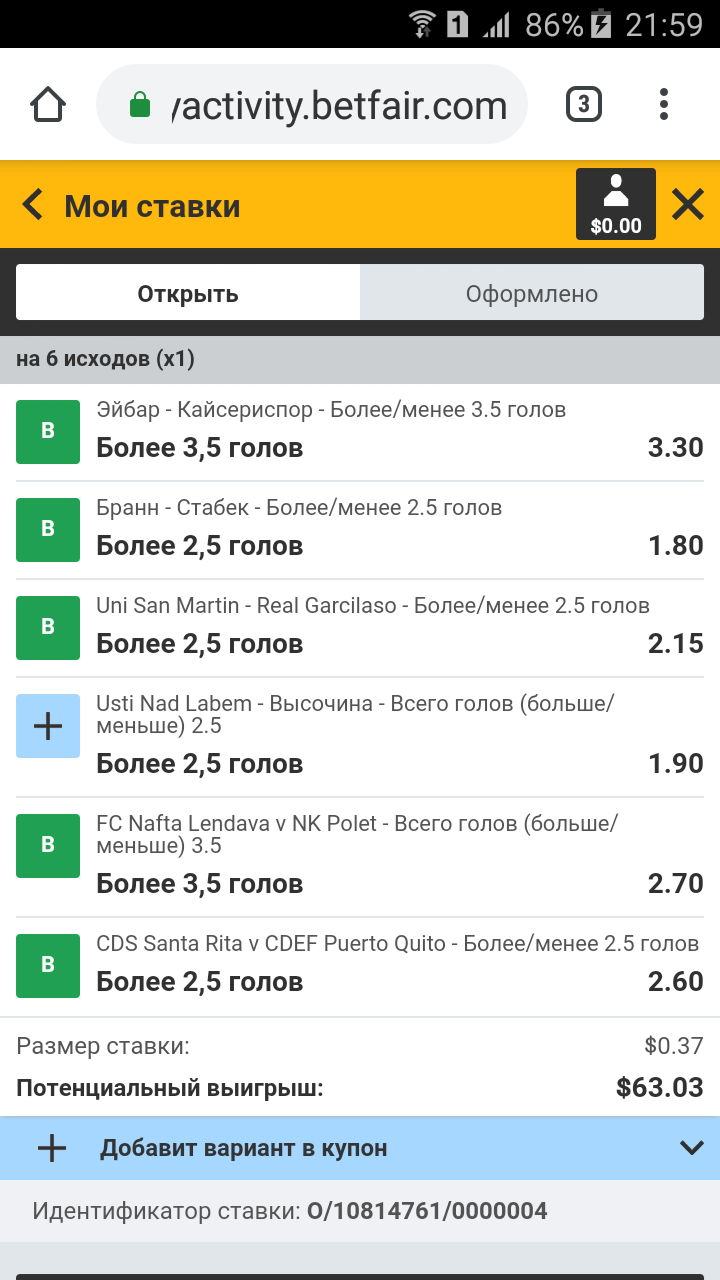Open the browser tab switcher showing 3
720x1280 pixels.
(x=584, y=104)
